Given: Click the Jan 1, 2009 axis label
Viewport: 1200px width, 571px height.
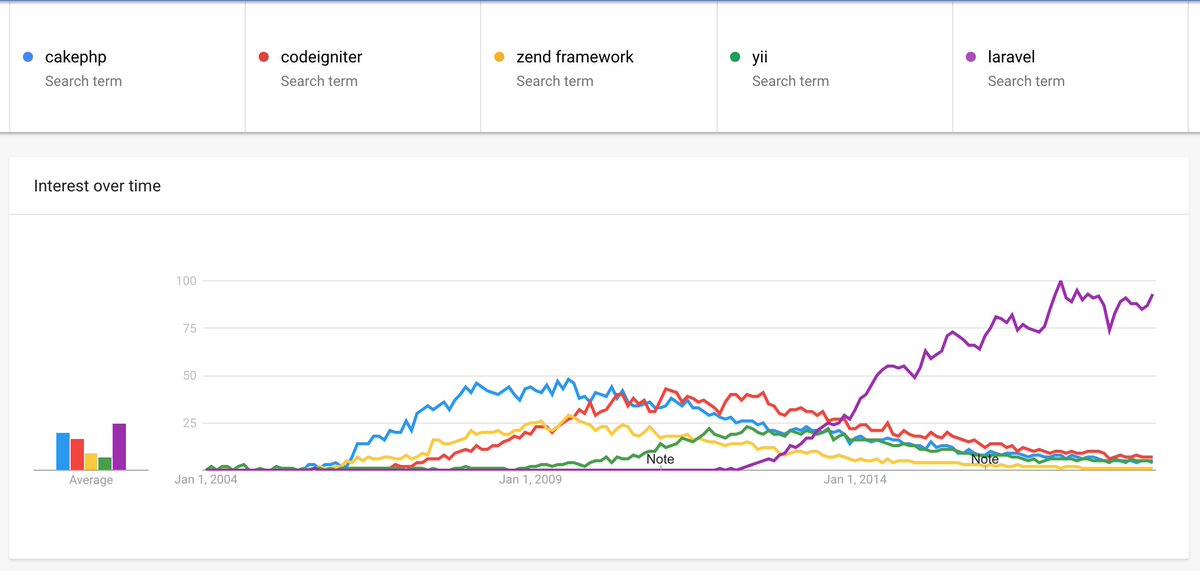Looking at the screenshot, I should pyautogui.click(x=530, y=480).
